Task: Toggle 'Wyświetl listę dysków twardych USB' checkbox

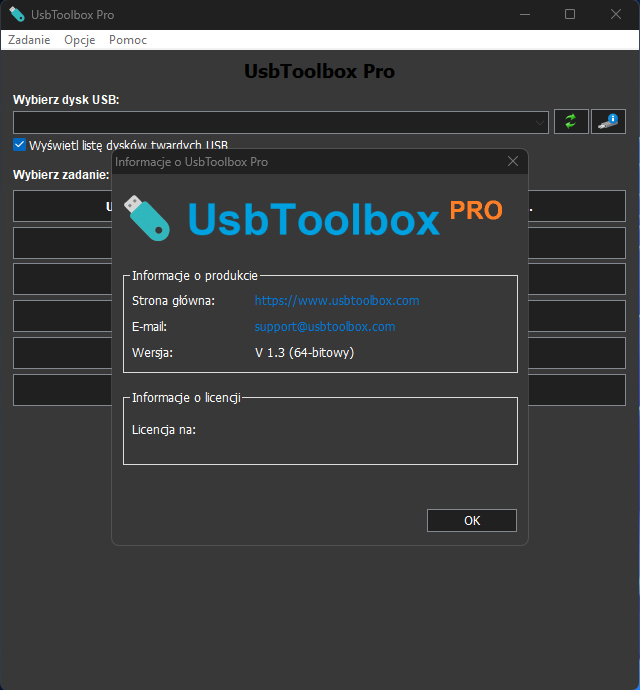Action: coord(19,145)
